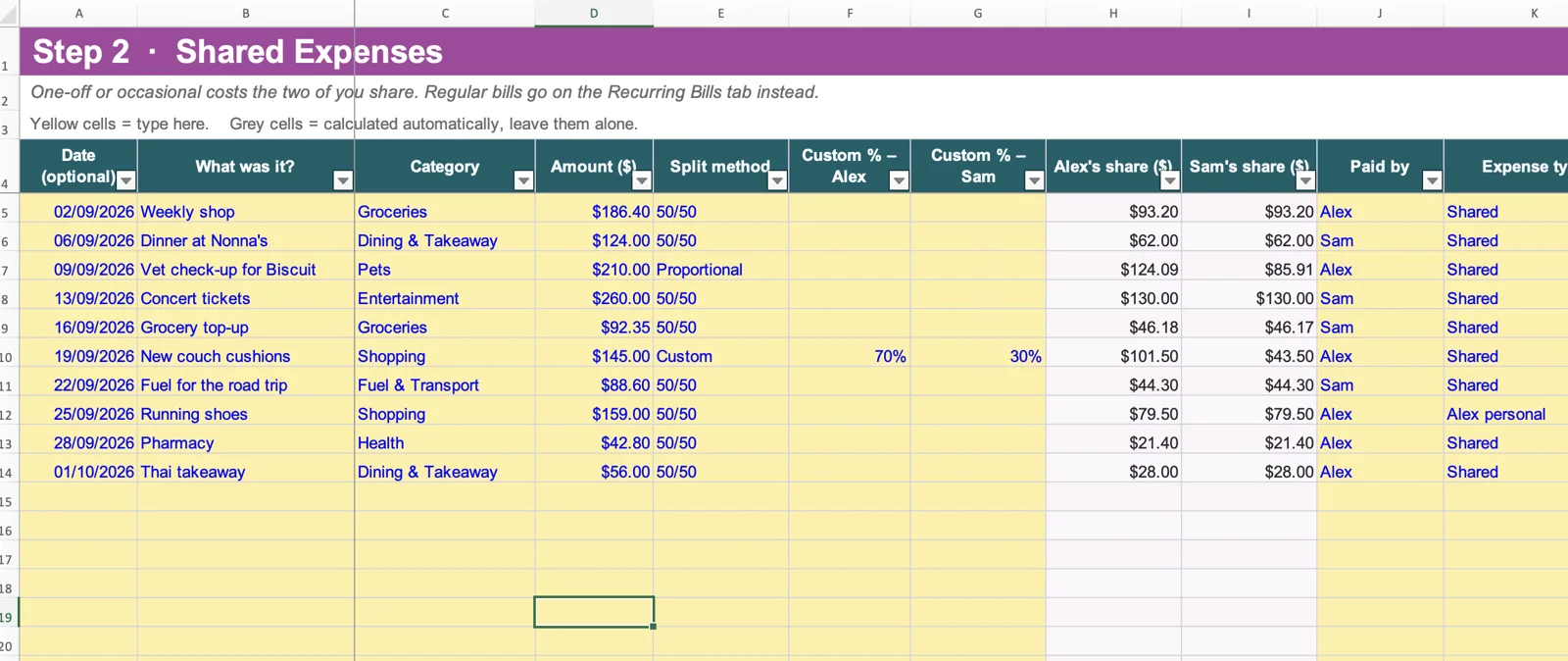The height and width of the screenshot is (661, 1568).
Task: Click the 'One-off or occasional costs' note
Action: (424, 92)
